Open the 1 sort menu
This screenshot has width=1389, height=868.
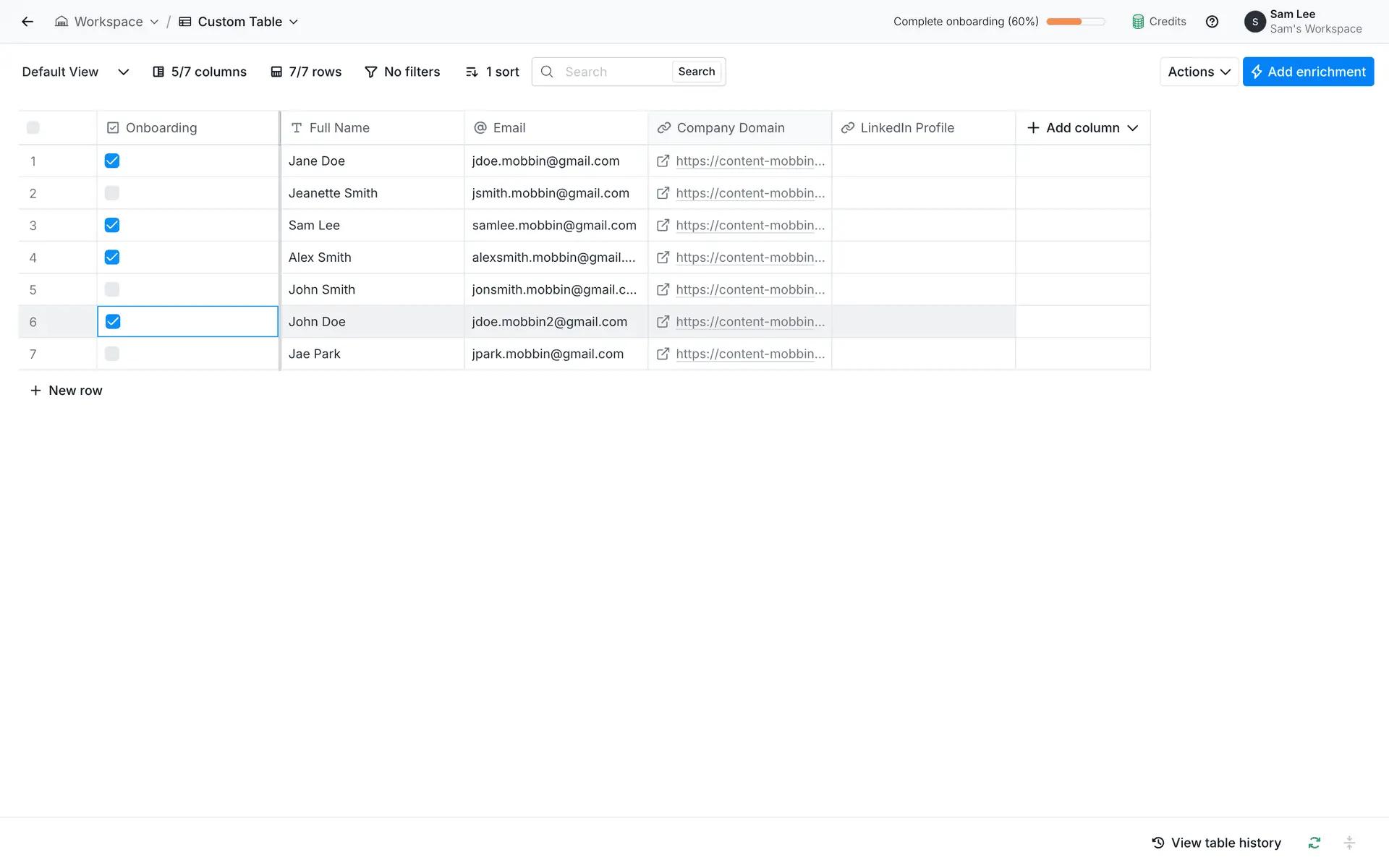pyautogui.click(x=493, y=72)
